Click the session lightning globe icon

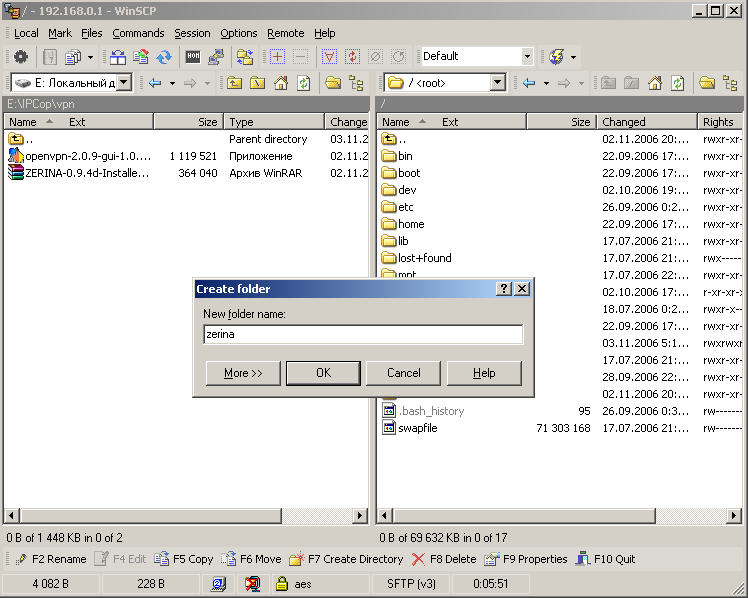click(557, 57)
